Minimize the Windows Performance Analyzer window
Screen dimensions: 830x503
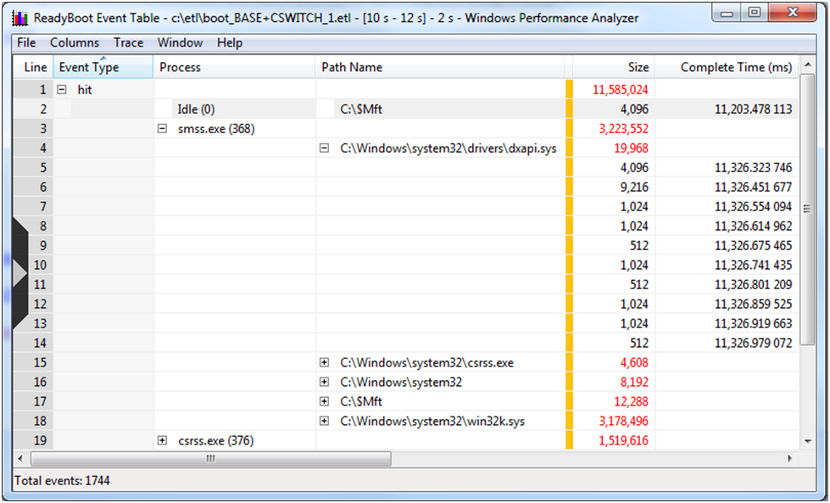pyautogui.click(x=727, y=13)
